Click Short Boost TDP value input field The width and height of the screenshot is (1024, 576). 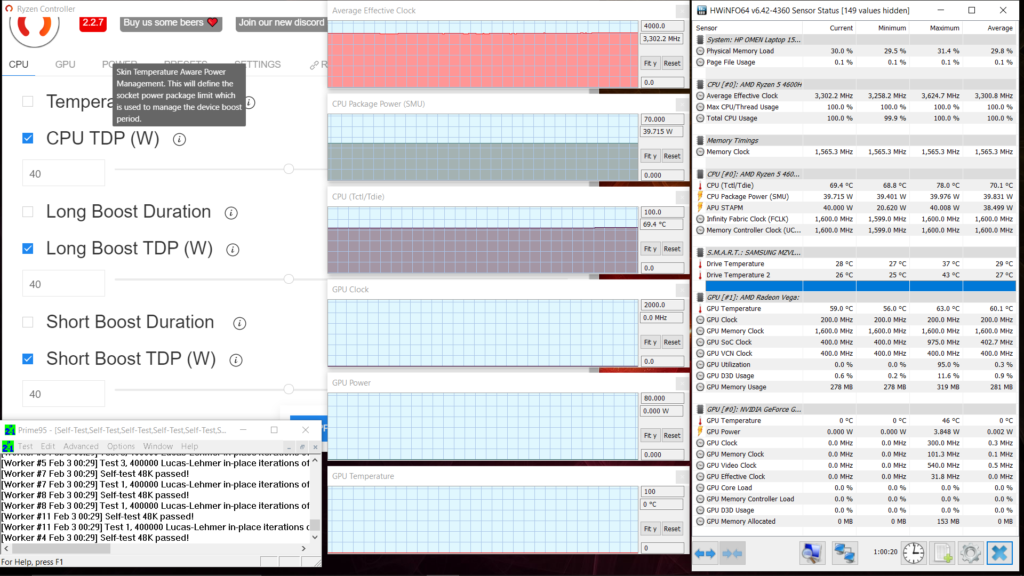(x=63, y=394)
